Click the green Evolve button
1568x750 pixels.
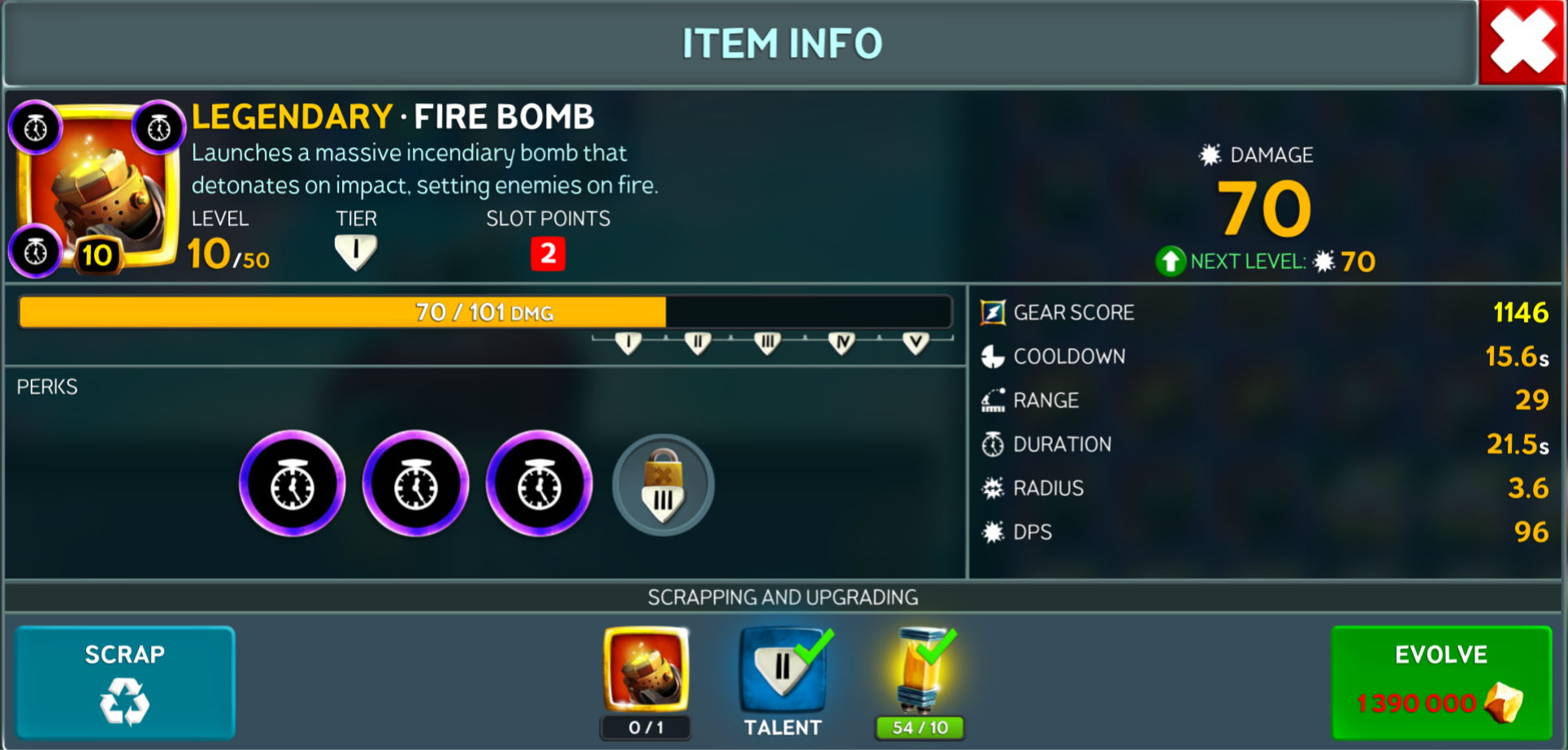(x=1441, y=682)
